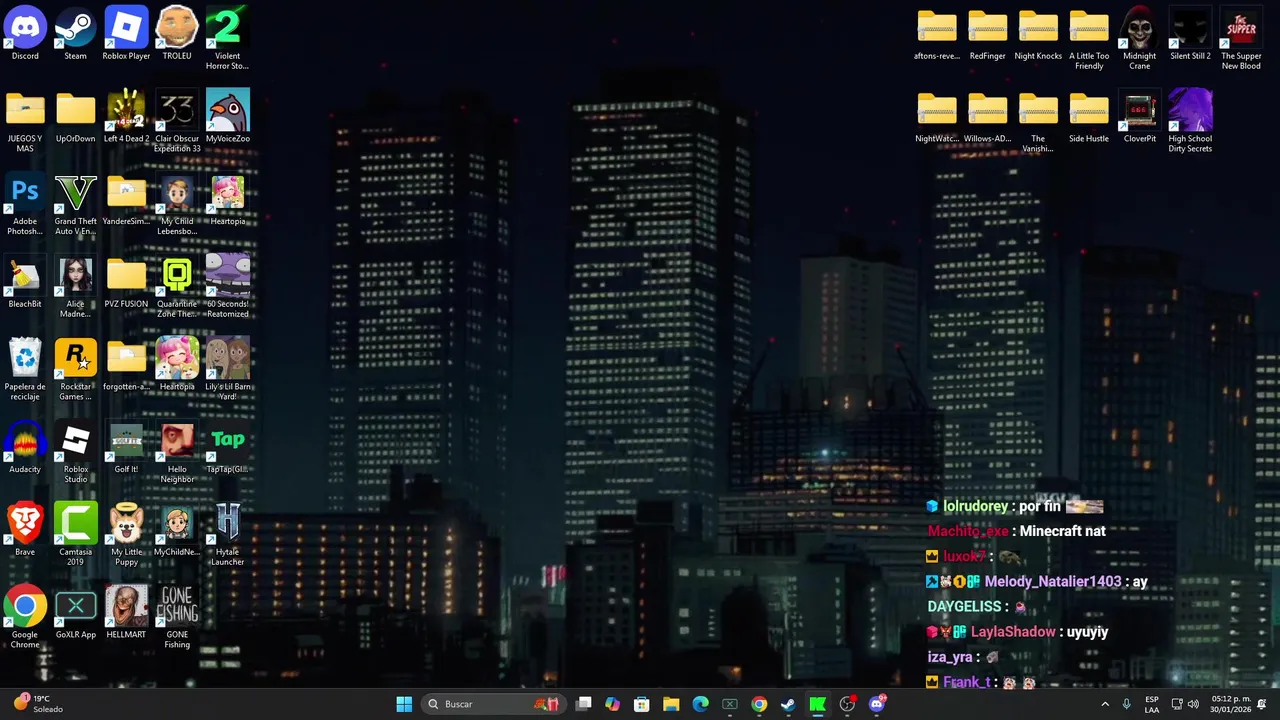Open MyChildNe... desktop icon
This screenshot has height=720, width=1280.
click(177, 531)
